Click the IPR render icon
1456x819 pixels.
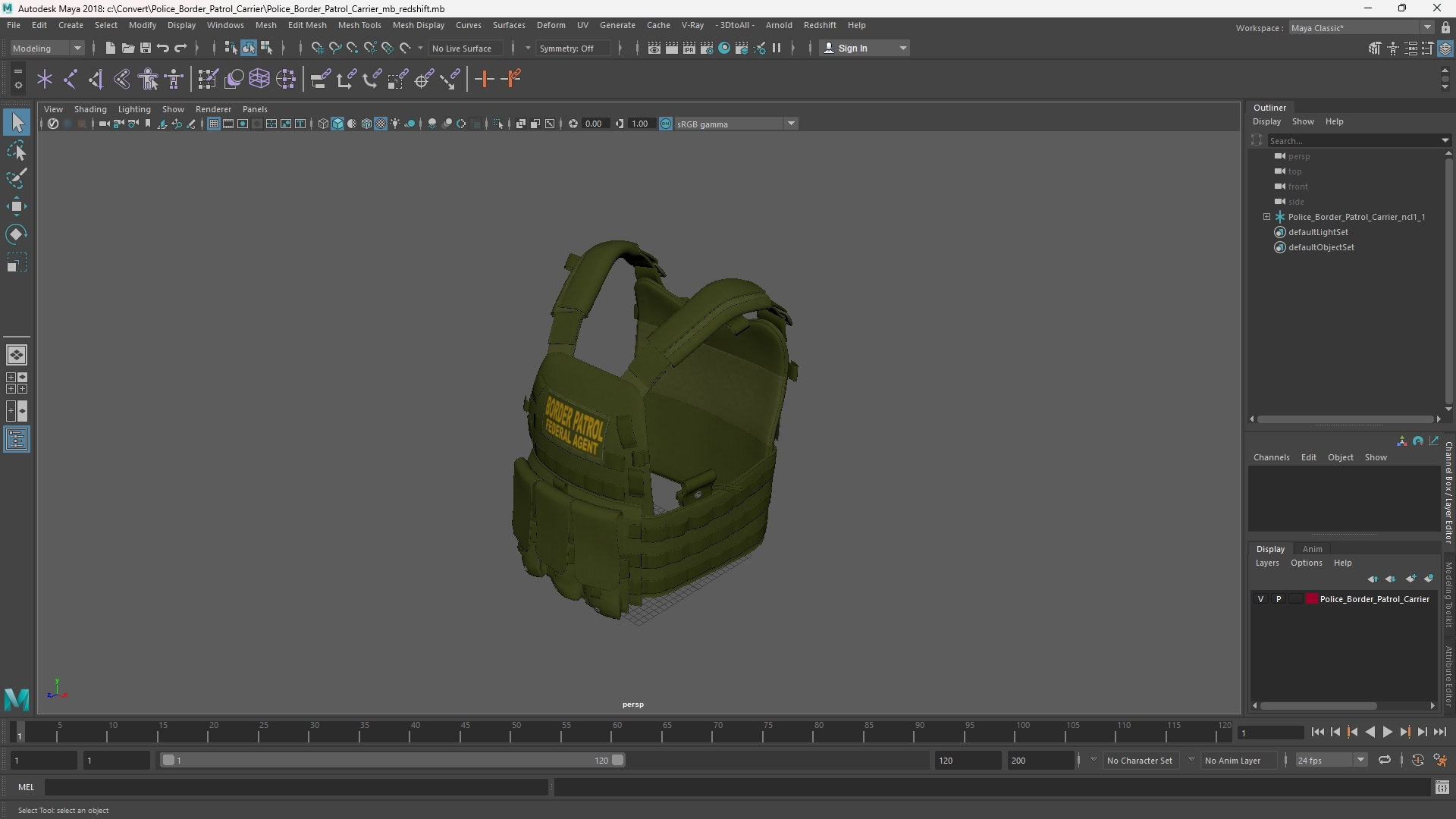689,49
